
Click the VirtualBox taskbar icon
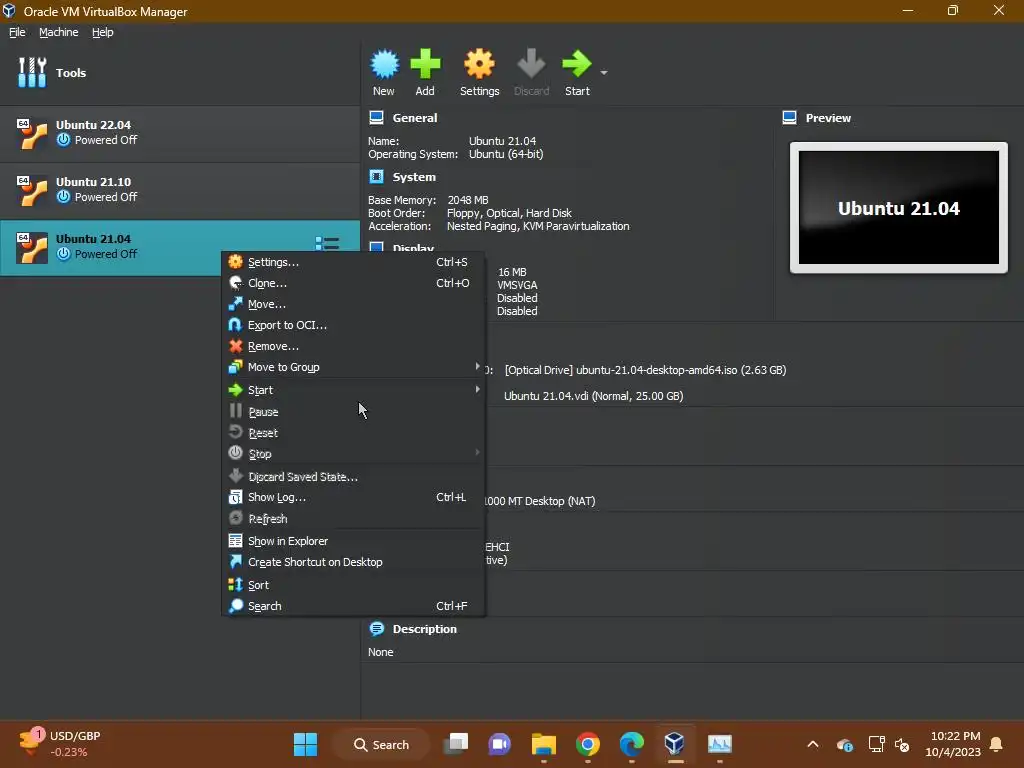[675, 744]
